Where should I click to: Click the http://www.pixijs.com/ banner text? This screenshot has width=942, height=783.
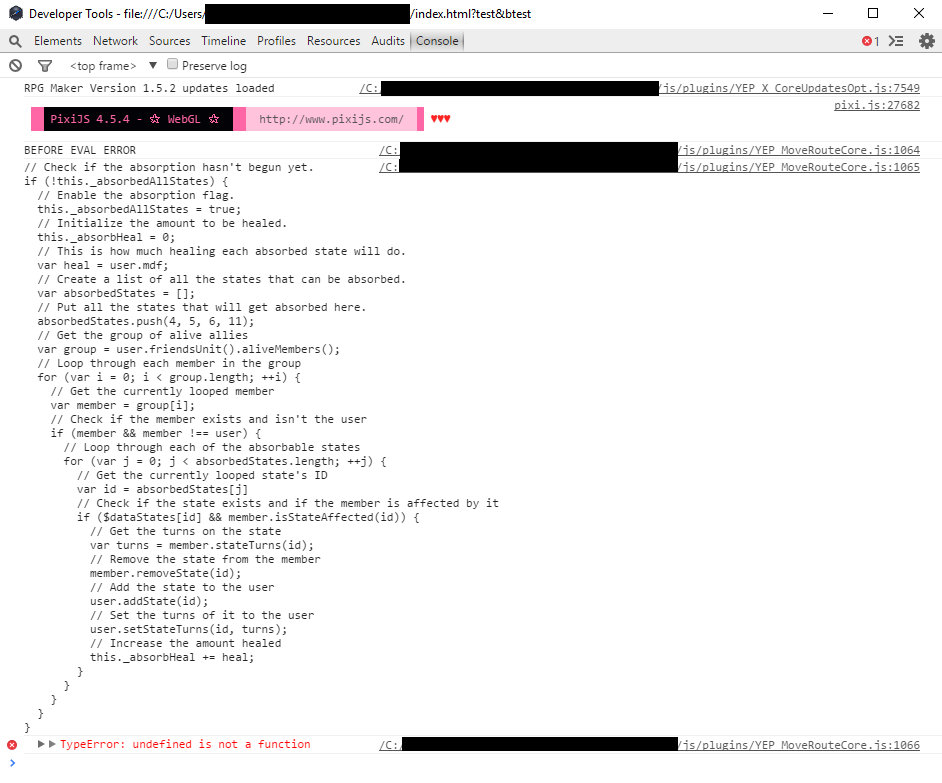pos(331,119)
